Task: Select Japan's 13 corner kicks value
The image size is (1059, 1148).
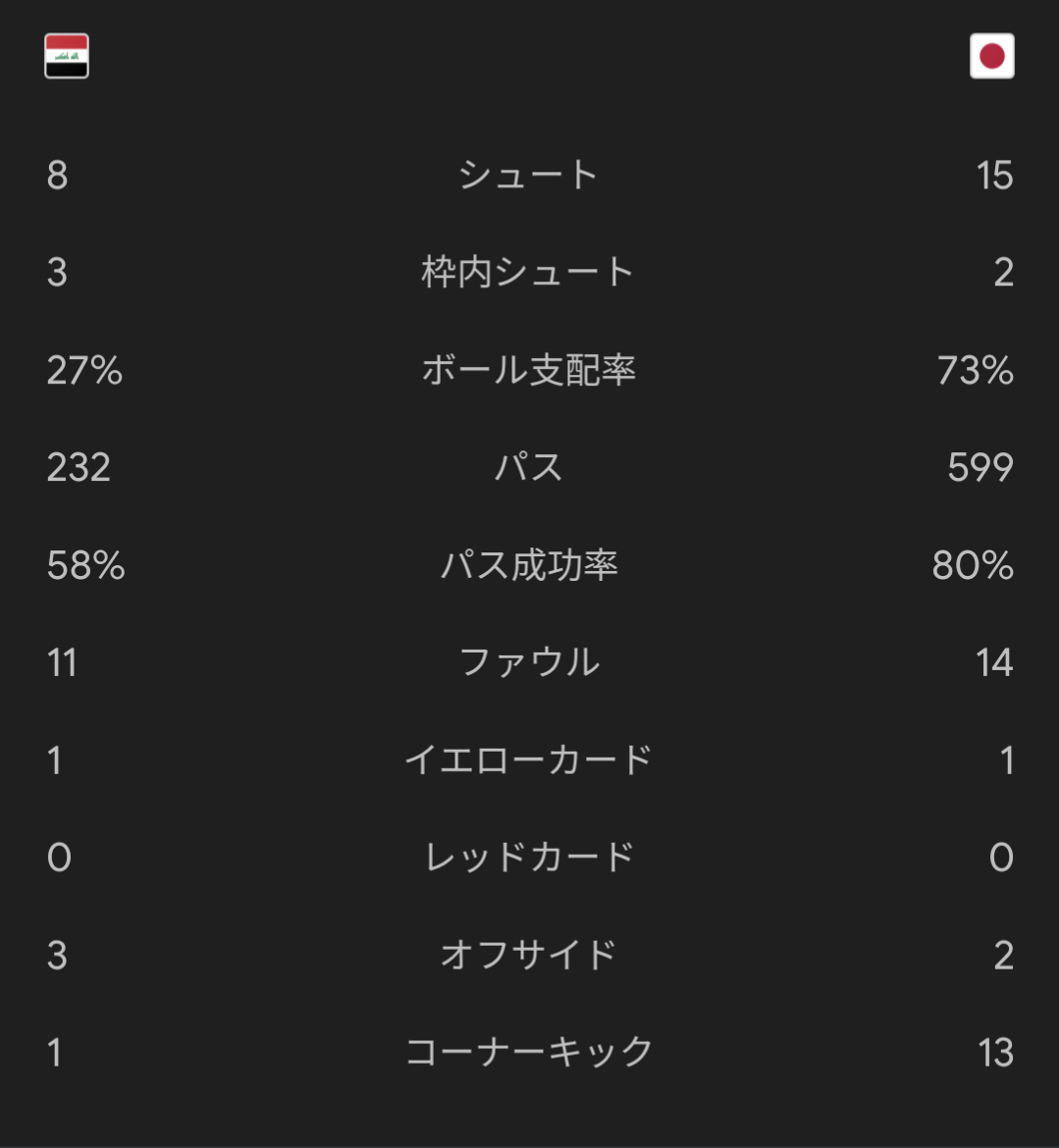Action: [x=995, y=1052]
